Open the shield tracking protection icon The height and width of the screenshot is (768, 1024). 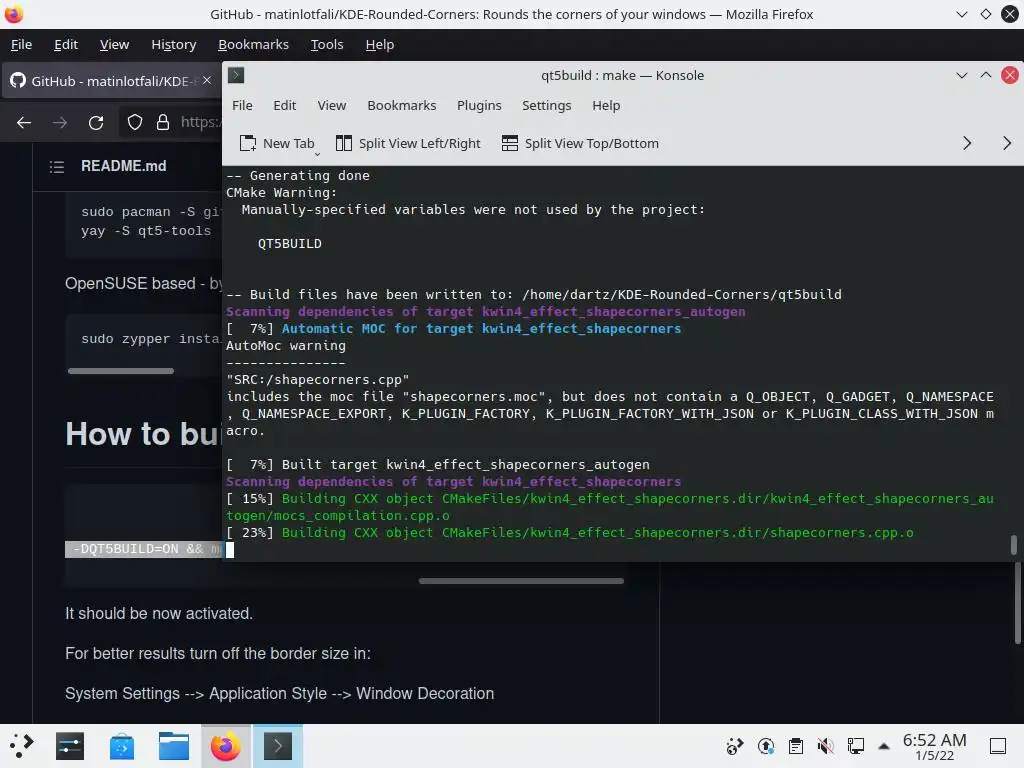pyautogui.click(x=135, y=122)
